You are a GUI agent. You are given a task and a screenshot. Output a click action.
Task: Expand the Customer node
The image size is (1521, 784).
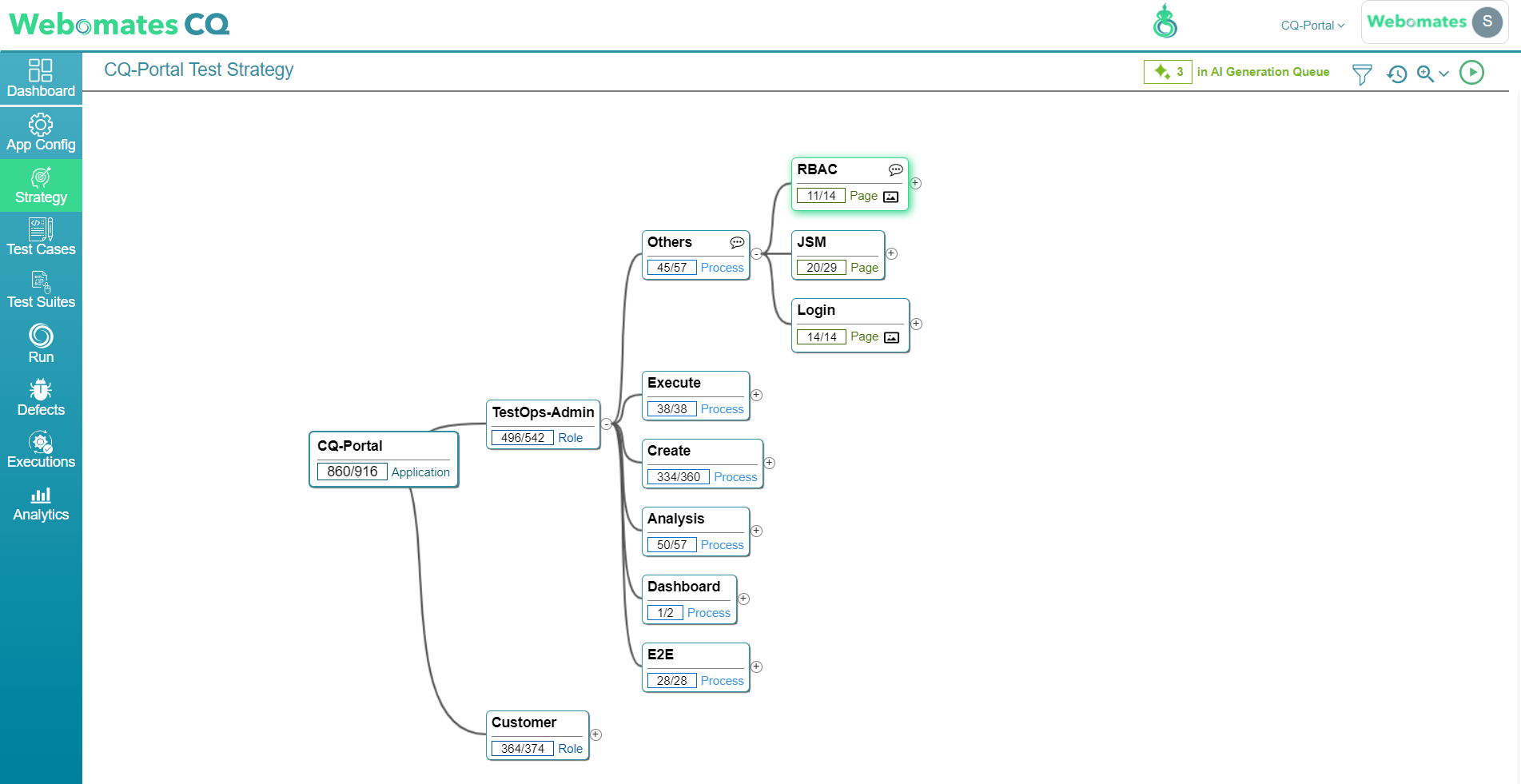pos(596,734)
